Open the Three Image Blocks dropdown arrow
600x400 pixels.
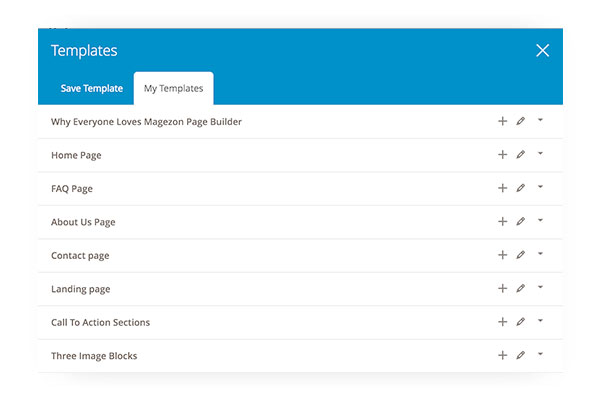540,354
